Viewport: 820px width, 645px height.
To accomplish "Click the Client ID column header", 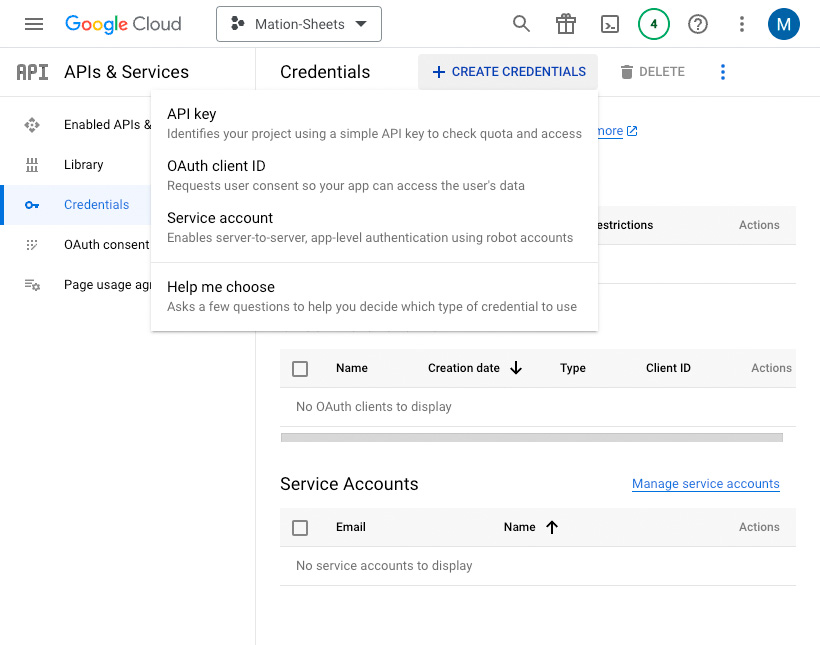I will [x=668, y=368].
